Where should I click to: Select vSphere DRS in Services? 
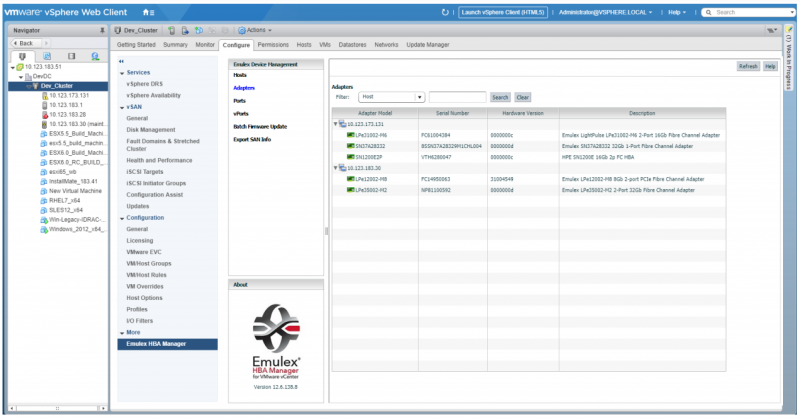(x=144, y=84)
